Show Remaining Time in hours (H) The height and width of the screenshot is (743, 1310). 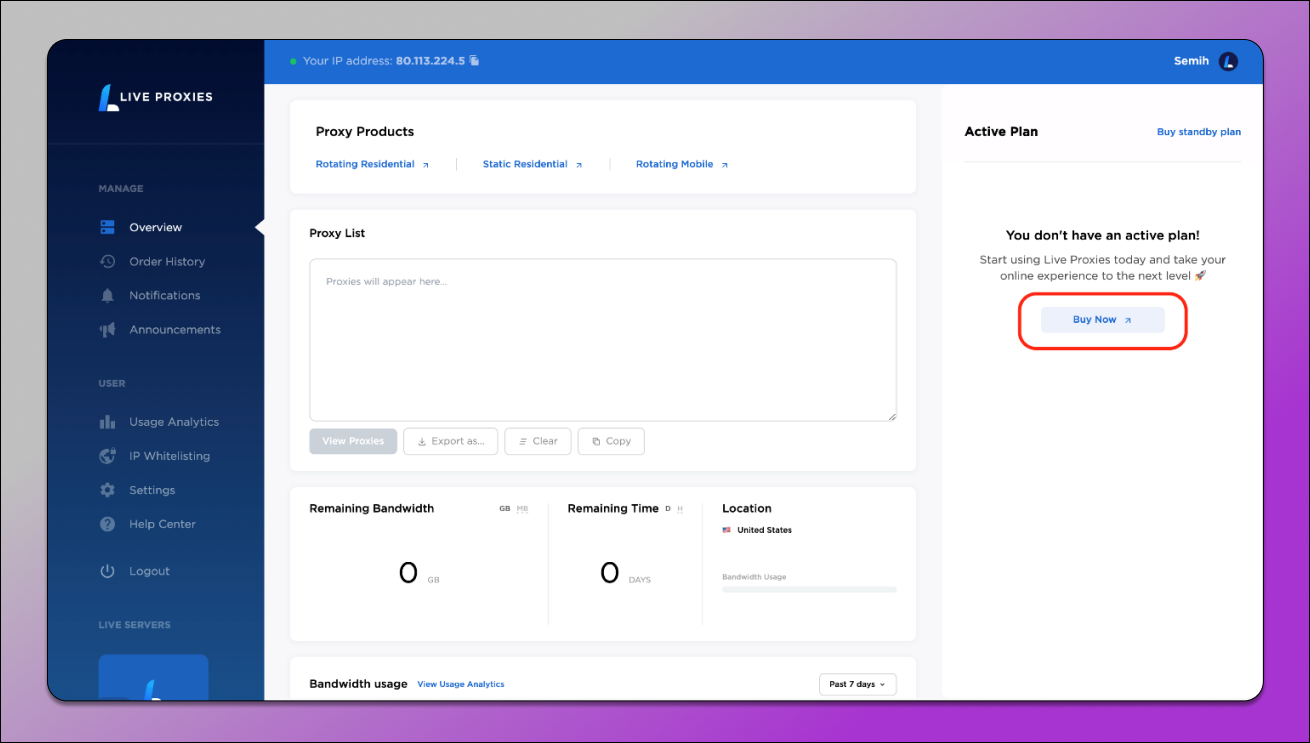pos(680,509)
